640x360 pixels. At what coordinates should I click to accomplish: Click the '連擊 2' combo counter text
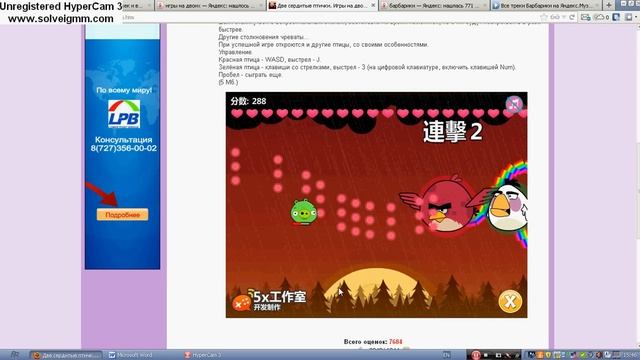point(453,132)
